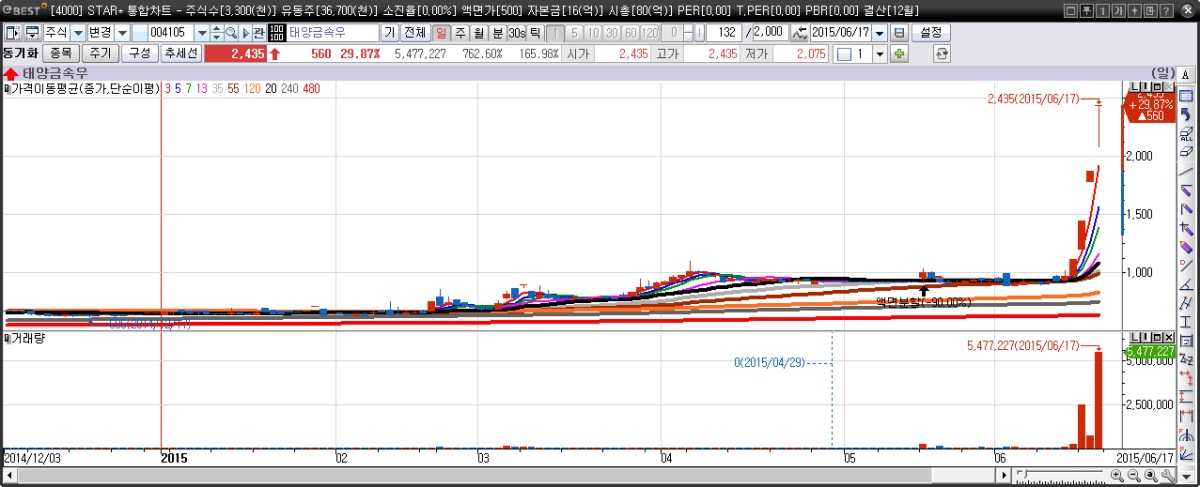Click the 추세선 tab button
This screenshot has width=1200, height=487.
pyautogui.click(x=181, y=53)
